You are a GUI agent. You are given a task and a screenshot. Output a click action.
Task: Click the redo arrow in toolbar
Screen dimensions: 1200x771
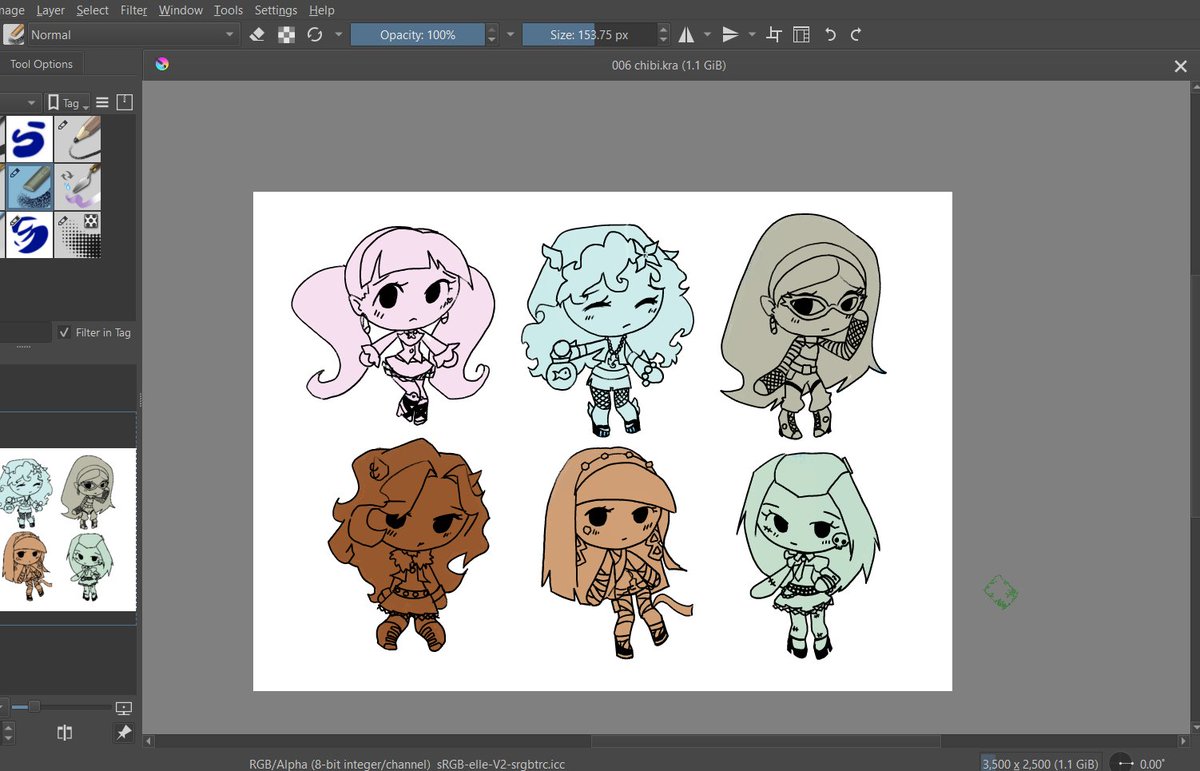856,34
